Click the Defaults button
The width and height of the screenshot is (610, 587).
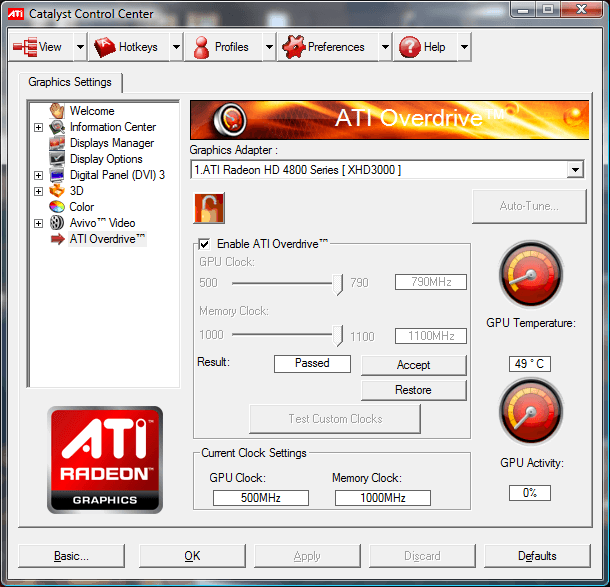point(537,556)
